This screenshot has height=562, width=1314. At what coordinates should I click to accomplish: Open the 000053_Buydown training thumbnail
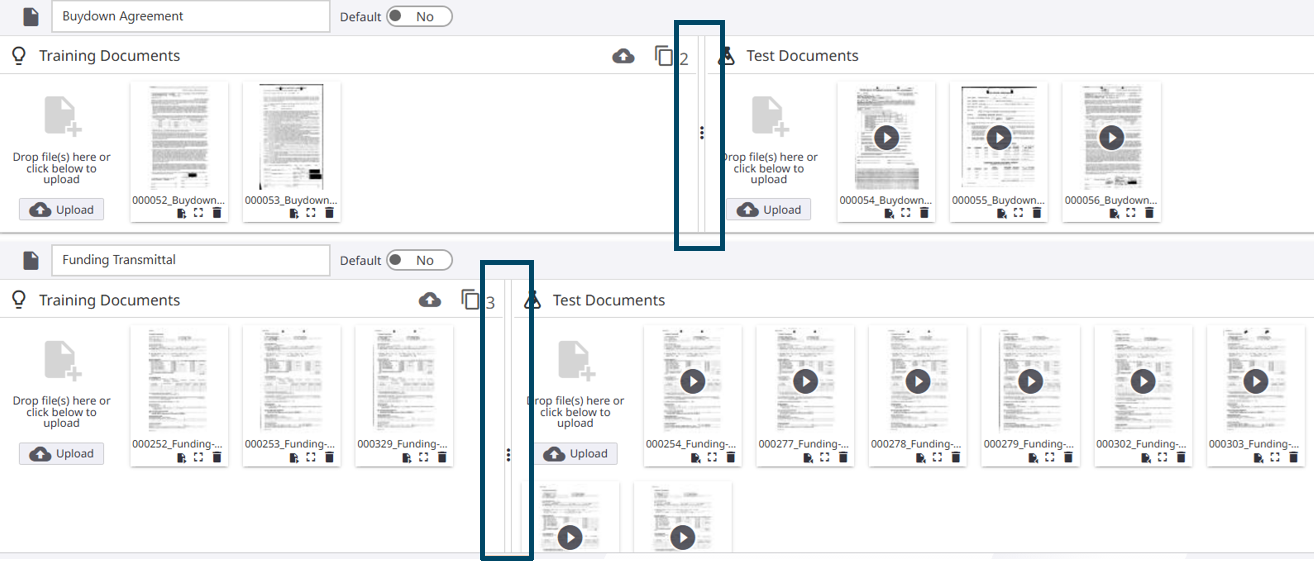click(292, 137)
